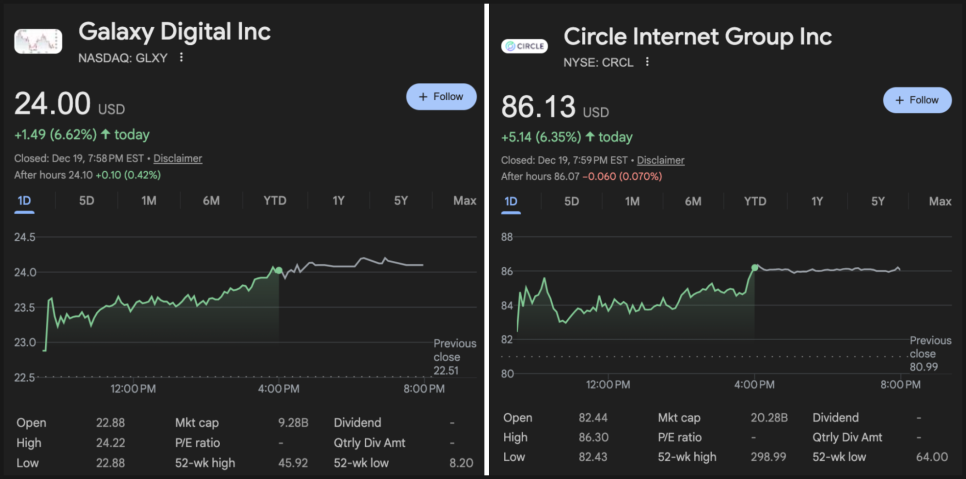Open the three-dot menu beside NASDAQ: GLXY
Viewport: 966px width, 479px height.
coord(181,58)
